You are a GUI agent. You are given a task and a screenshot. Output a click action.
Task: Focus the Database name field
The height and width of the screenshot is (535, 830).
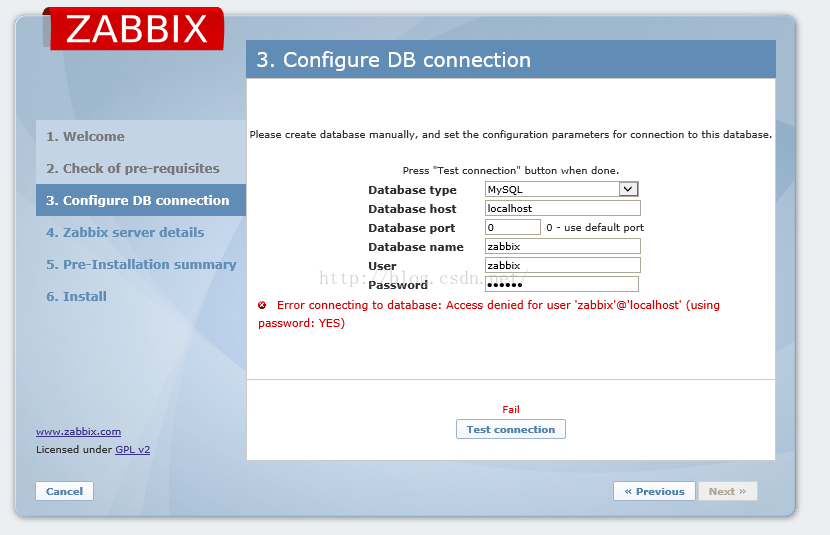click(x=563, y=246)
